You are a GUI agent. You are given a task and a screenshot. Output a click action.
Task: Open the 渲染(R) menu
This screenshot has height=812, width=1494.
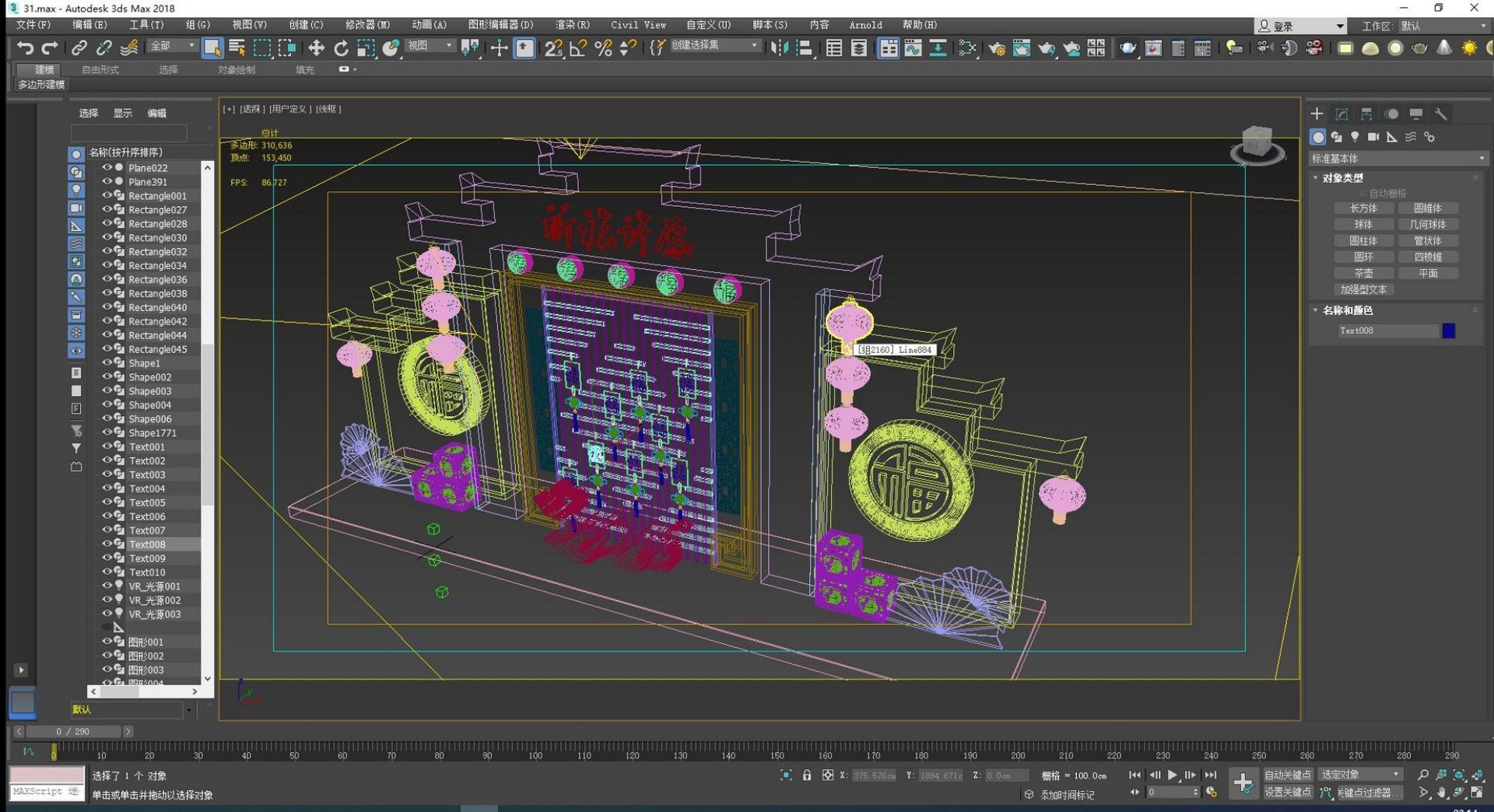tap(572, 25)
